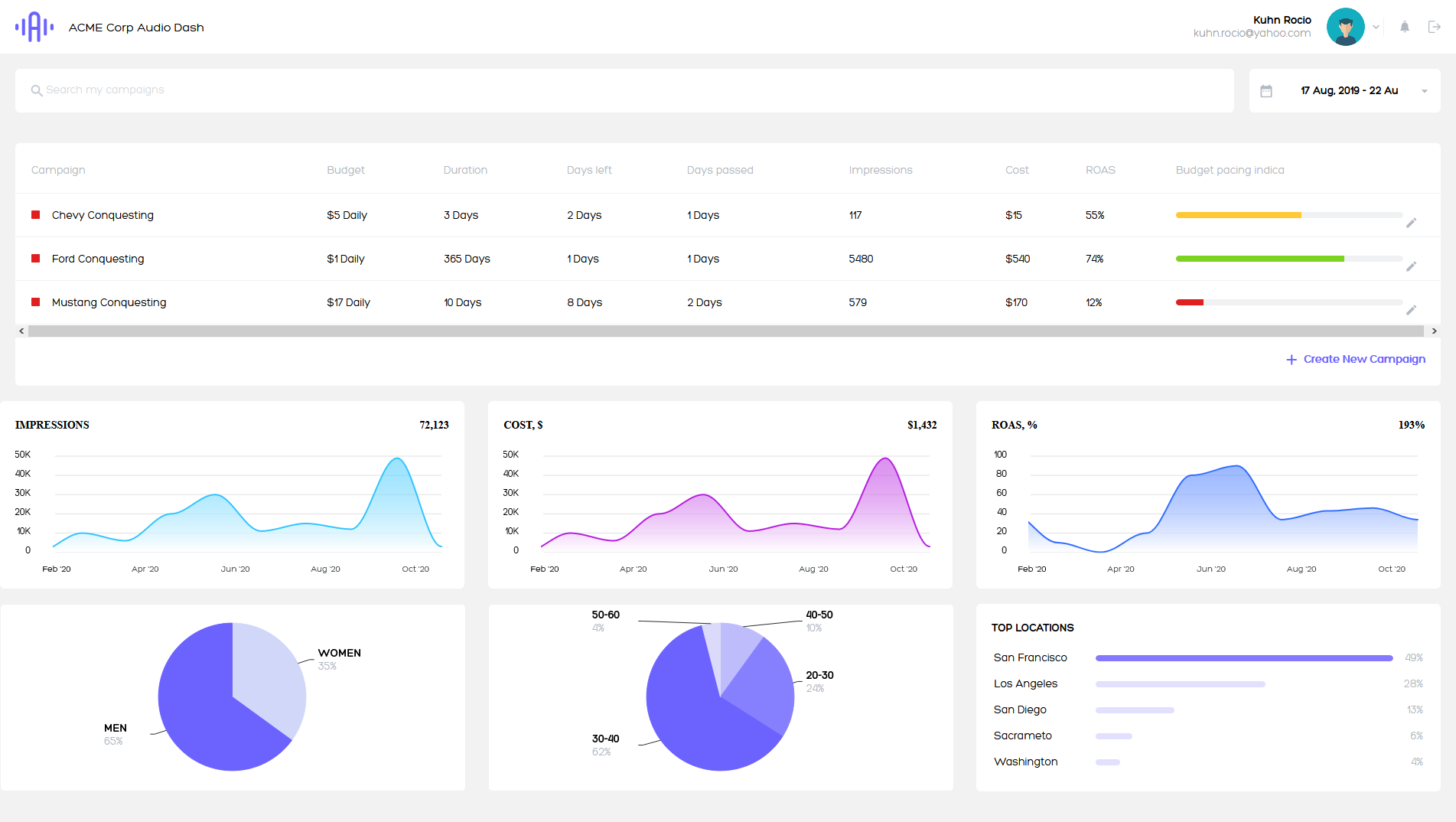
Task: Toggle the red marker beside Chevy Conquesting
Action: [35, 215]
